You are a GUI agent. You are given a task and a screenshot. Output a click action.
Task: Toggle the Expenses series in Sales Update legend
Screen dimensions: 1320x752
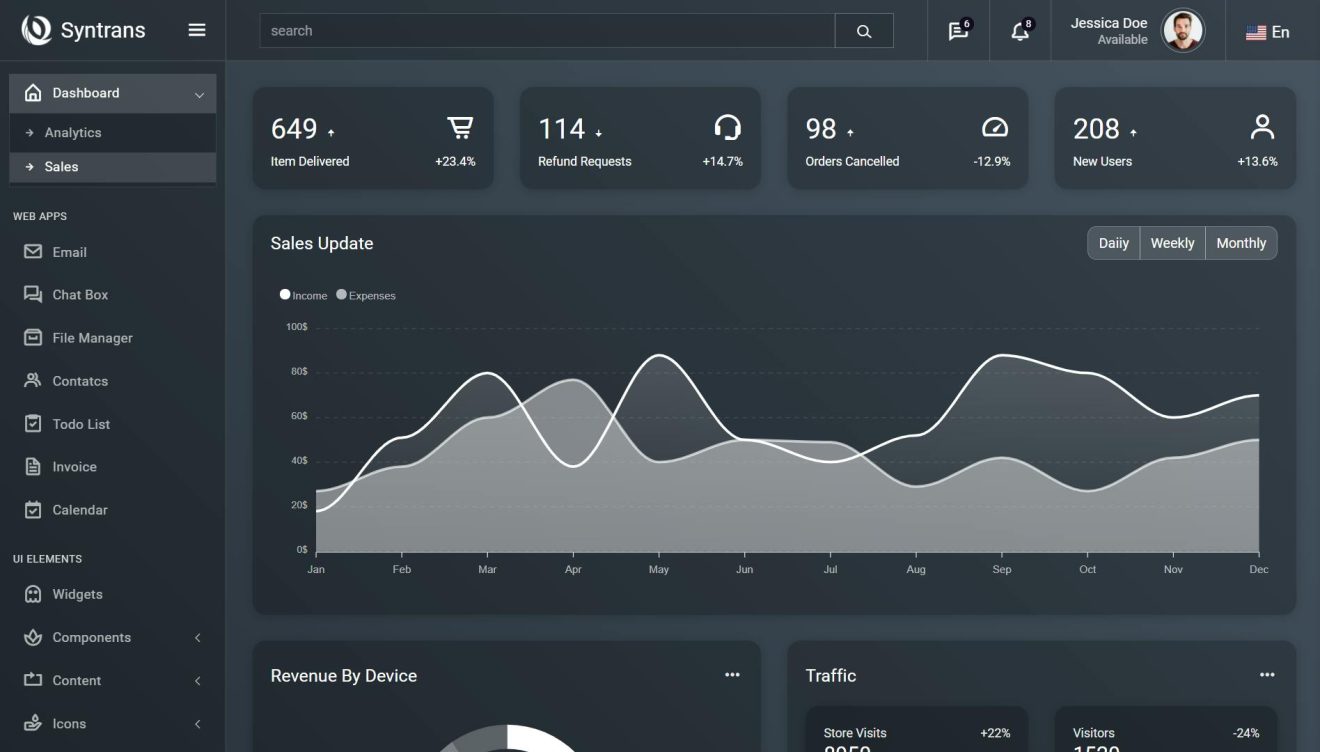click(367, 295)
